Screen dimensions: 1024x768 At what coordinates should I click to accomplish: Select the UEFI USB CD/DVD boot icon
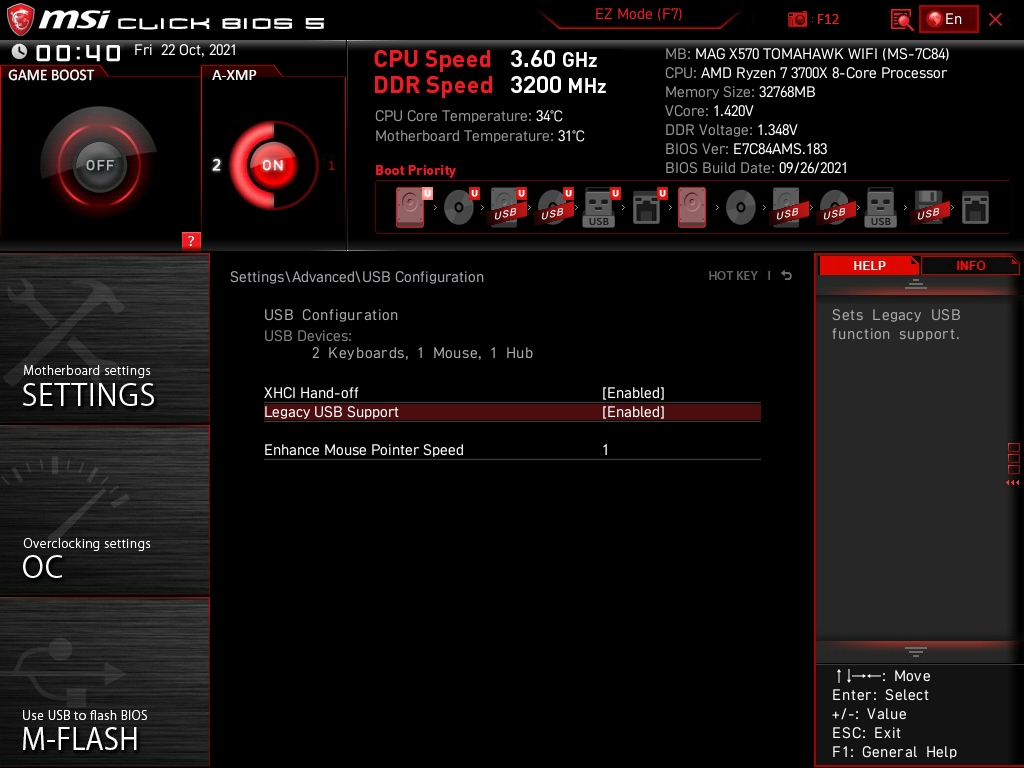click(x=553, y=207)
